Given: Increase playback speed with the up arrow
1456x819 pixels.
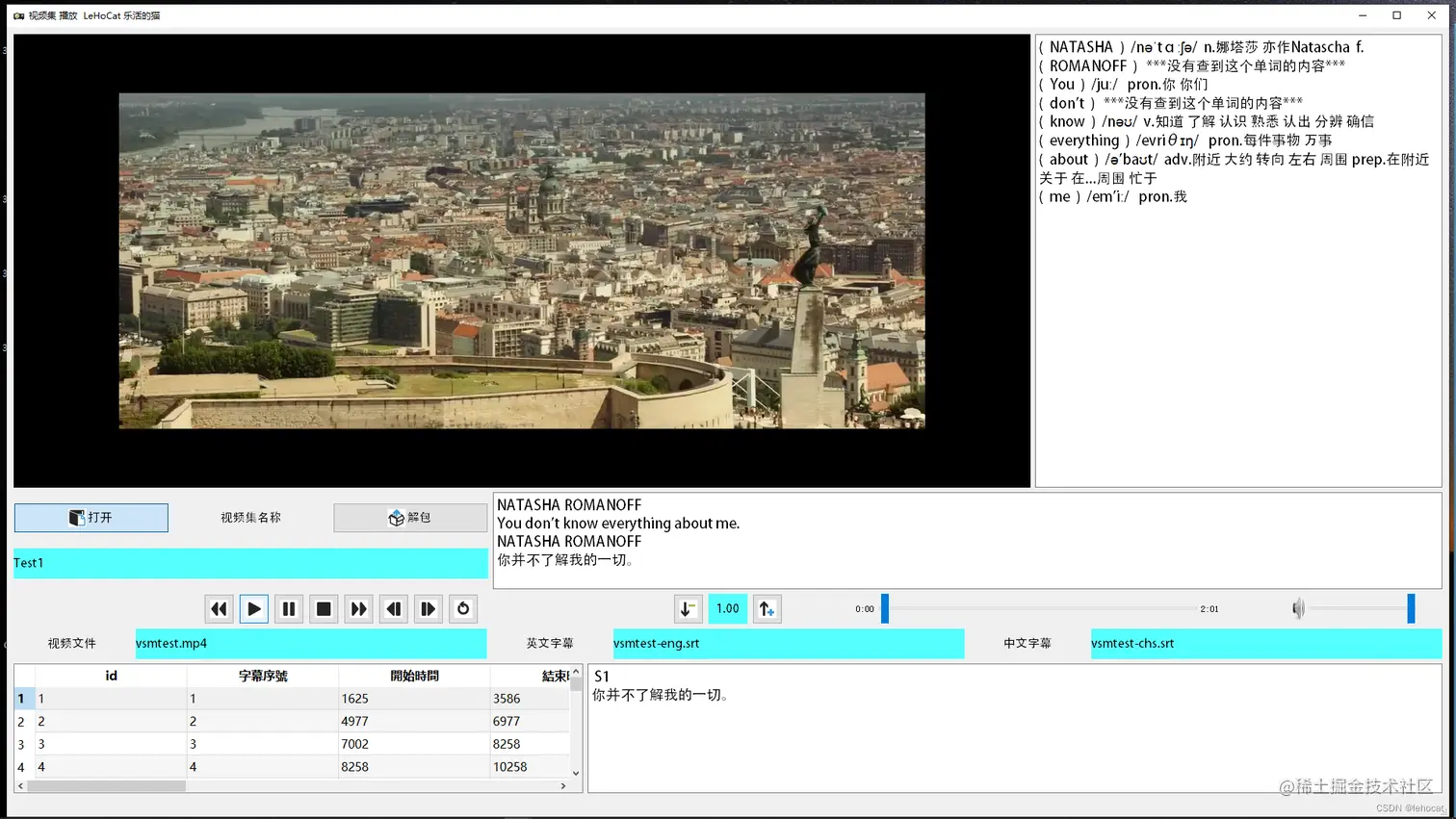Looking at the screenshot, I should [767, 609].
